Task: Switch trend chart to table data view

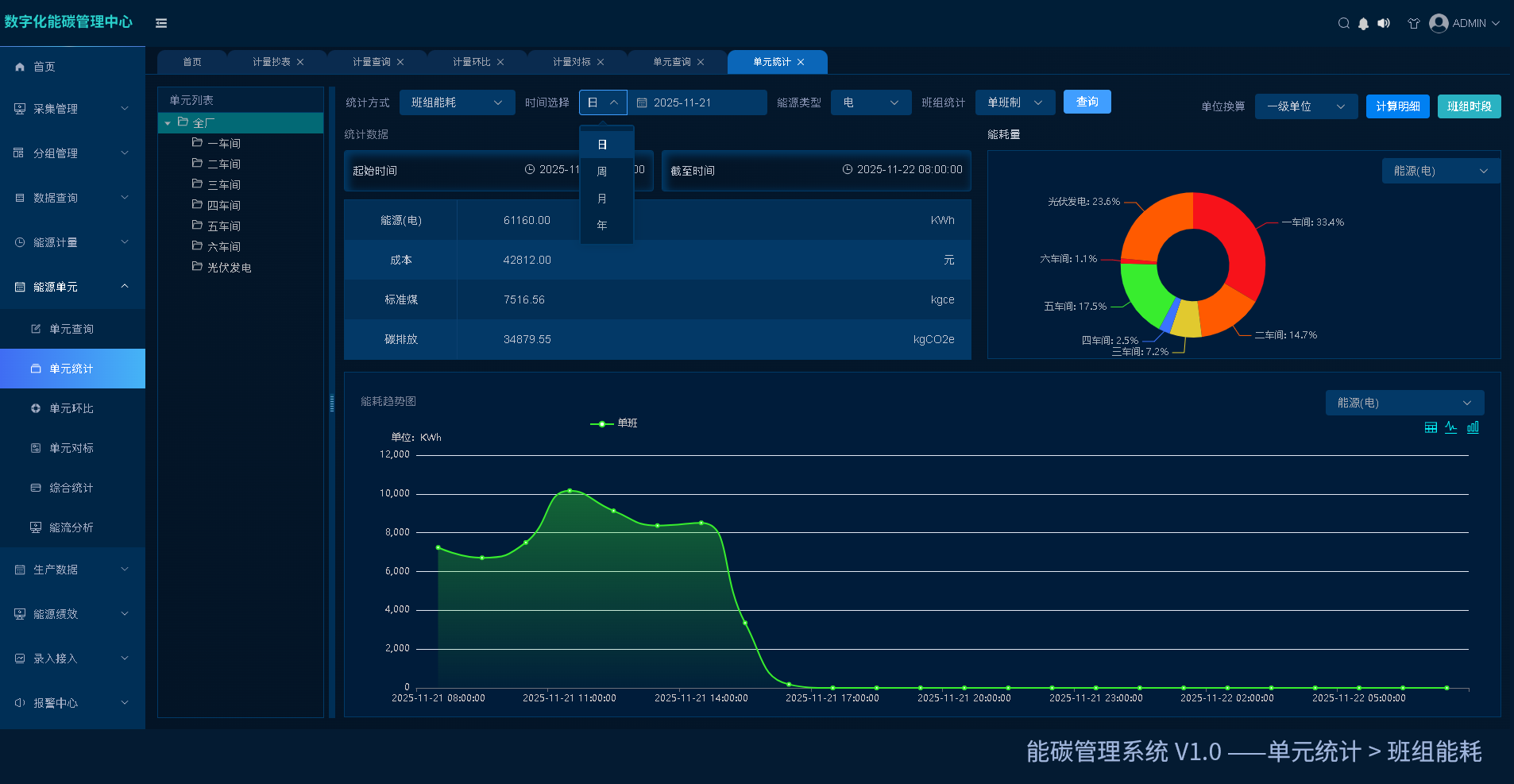Action: click(1431, 427)
